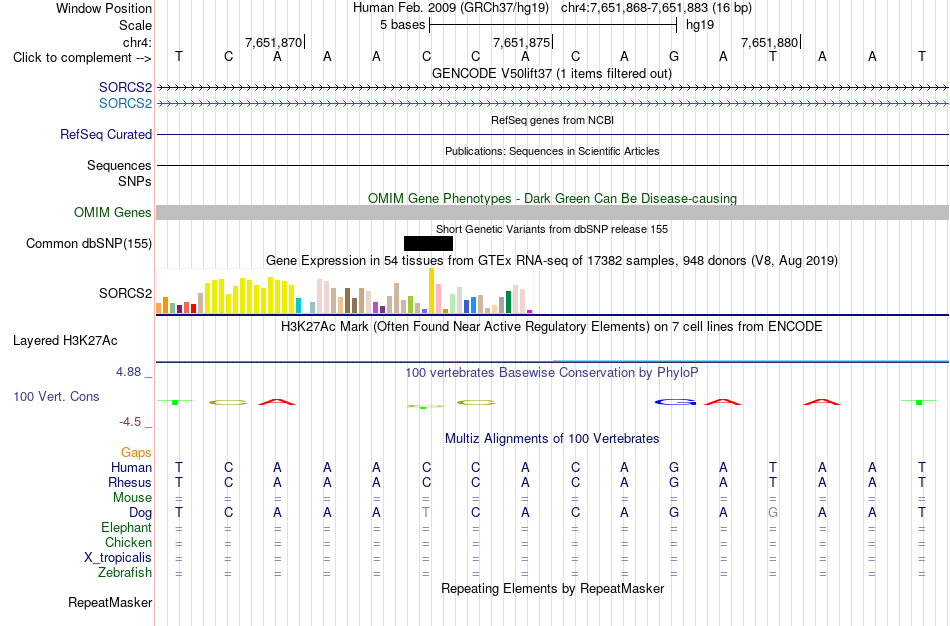
Task: Click the Elephant species label
Action: click(127, 527)
